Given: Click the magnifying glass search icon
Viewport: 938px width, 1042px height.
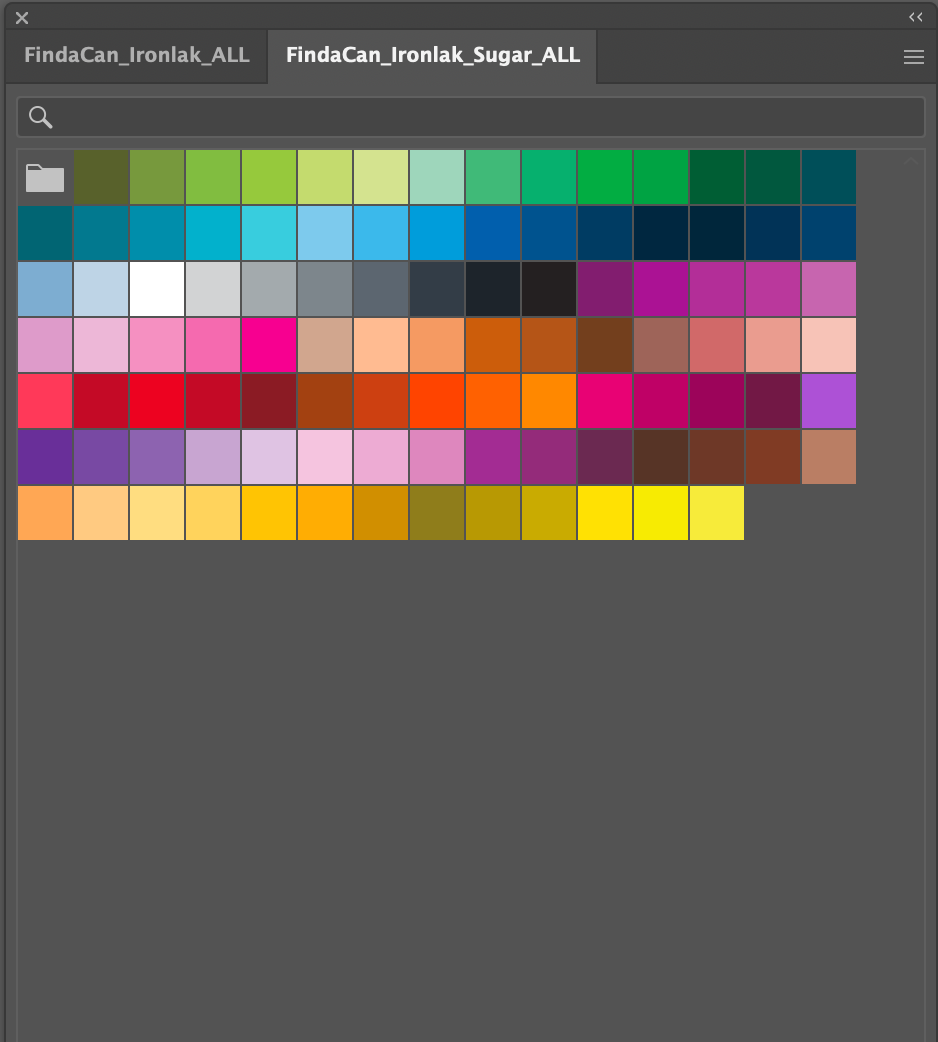Looking at the screenshot, I should pos(41,117).
